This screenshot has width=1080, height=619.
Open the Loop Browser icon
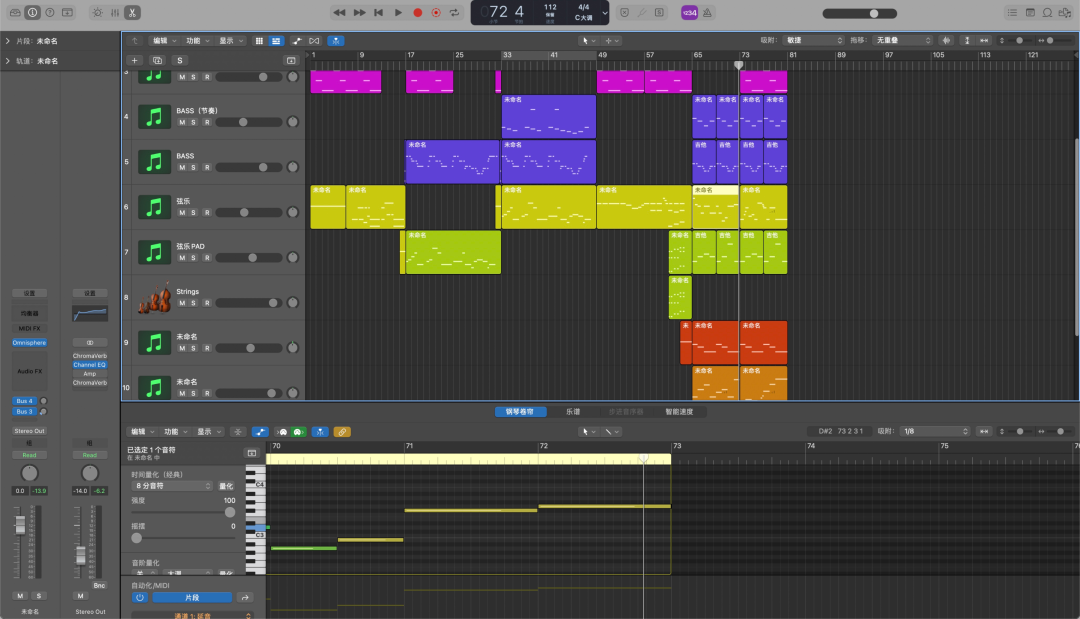click(x=1047, y=12)
